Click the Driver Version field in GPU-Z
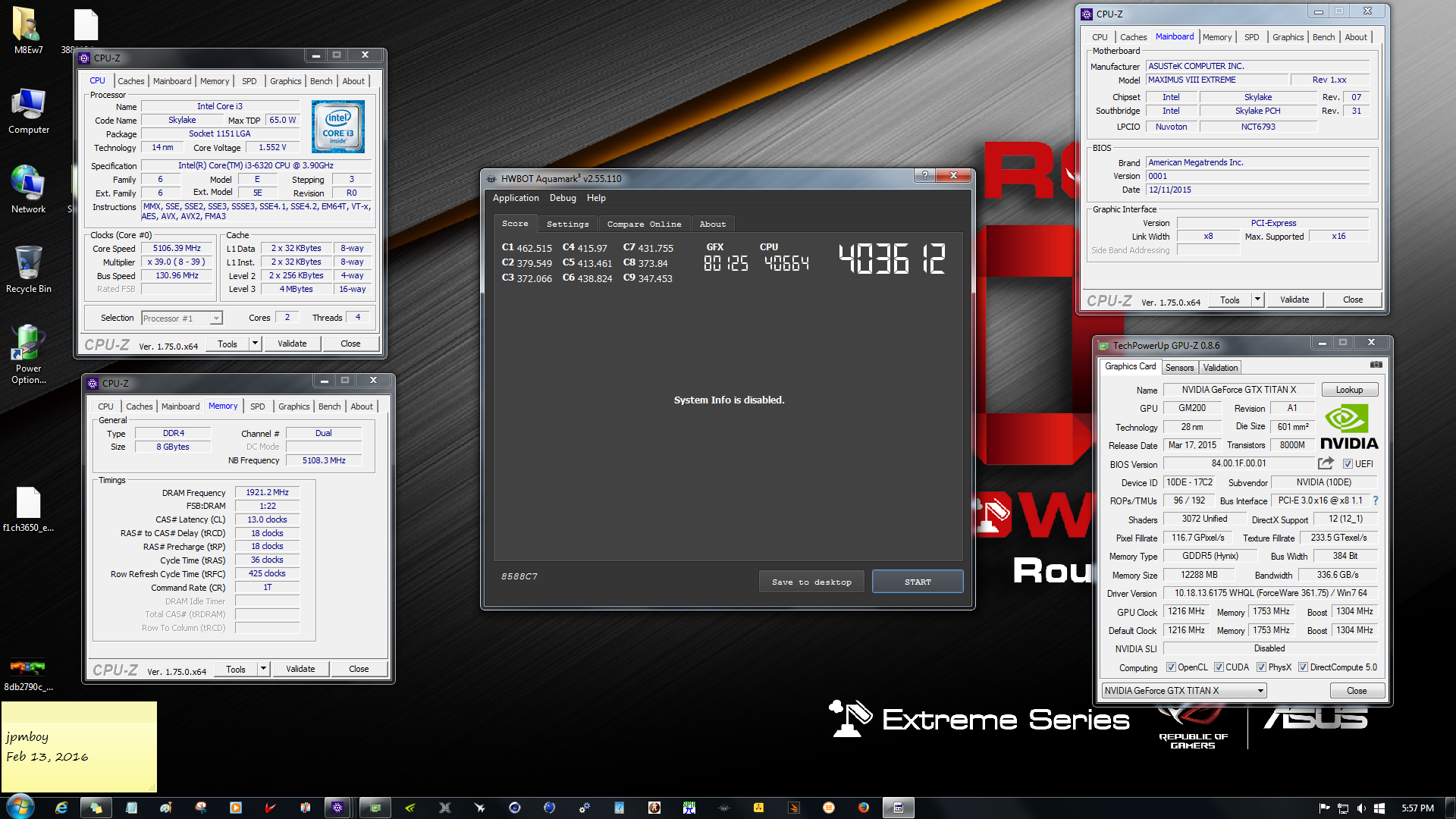Screen dimensions: 1456x819 1270,593
